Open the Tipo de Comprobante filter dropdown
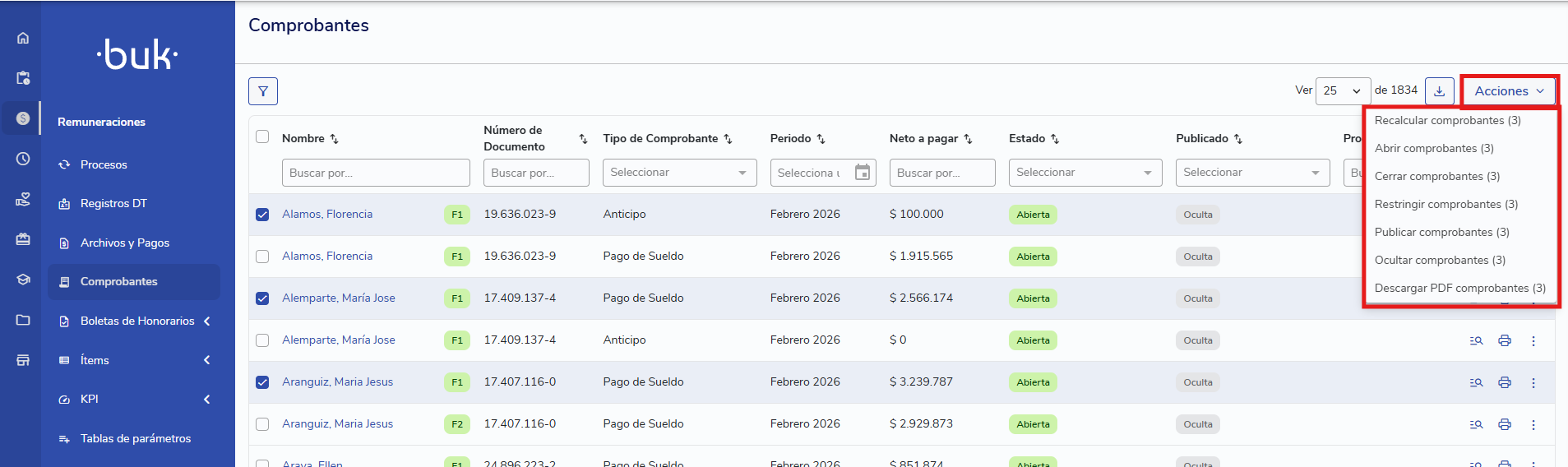 [x=678, y=173]
